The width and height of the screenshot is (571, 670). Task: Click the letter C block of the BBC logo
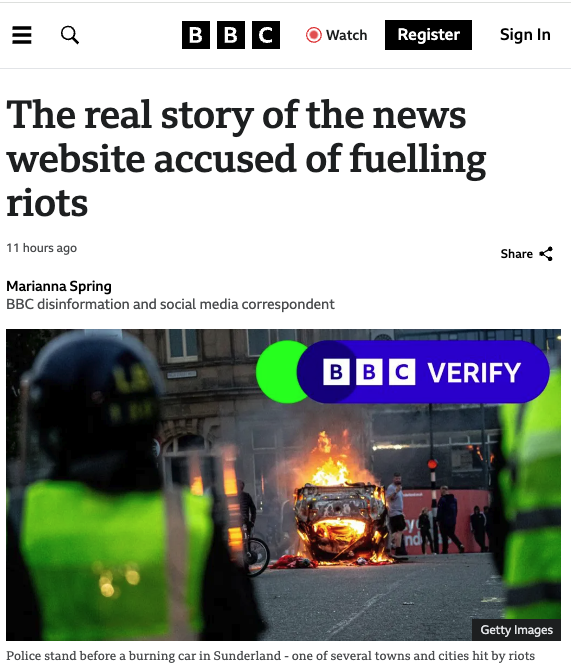266,35
